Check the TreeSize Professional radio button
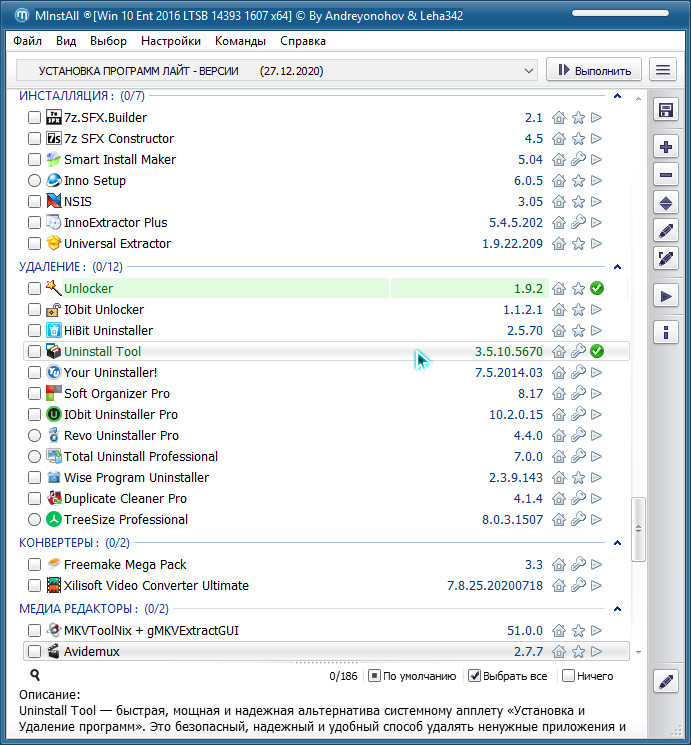Screen dimensions: 691x745 pos(34,519)
